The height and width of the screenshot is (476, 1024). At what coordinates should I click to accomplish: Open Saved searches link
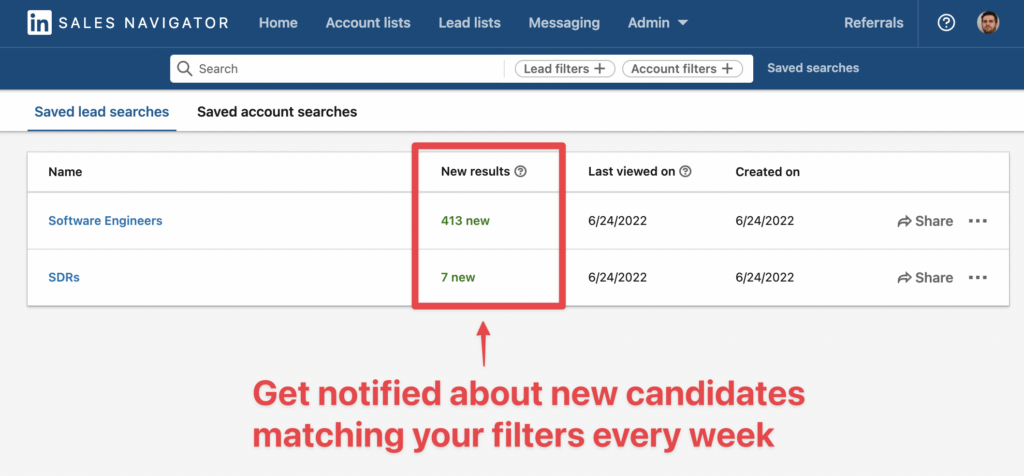click(813, 68)
